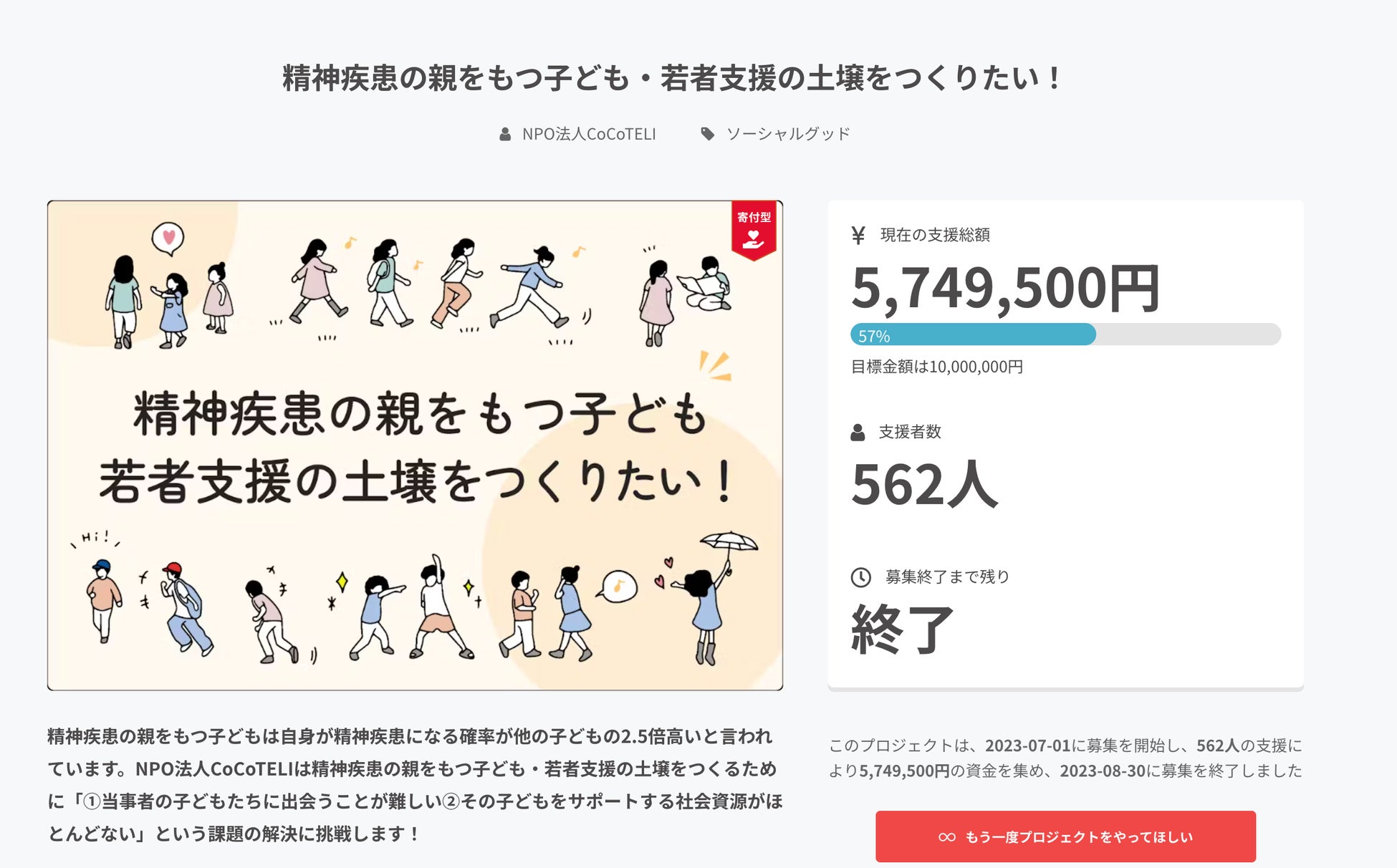This screenshot has height=868, width=1397.
Task: Click the large 562人 supporter count
Action: pyautogui.click(x=924, y=485)
